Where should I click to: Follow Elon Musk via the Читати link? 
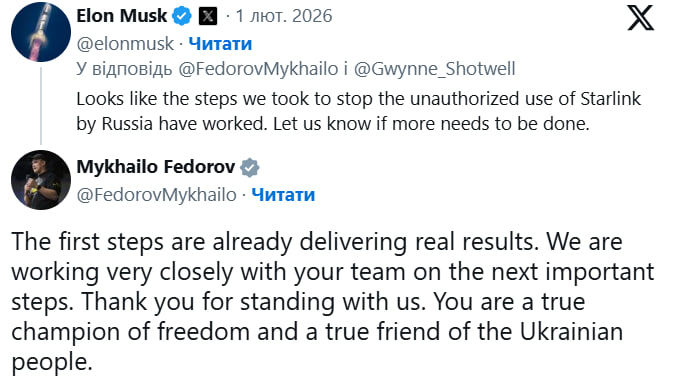click(220, 44)
